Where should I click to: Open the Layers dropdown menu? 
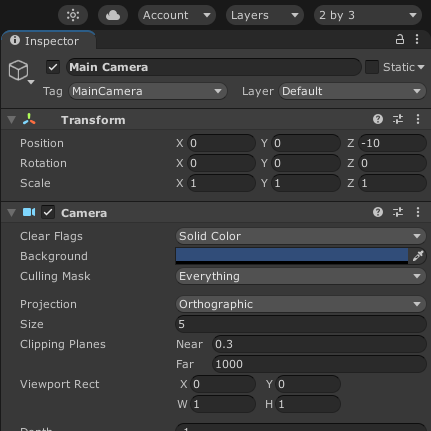(265, 15)
